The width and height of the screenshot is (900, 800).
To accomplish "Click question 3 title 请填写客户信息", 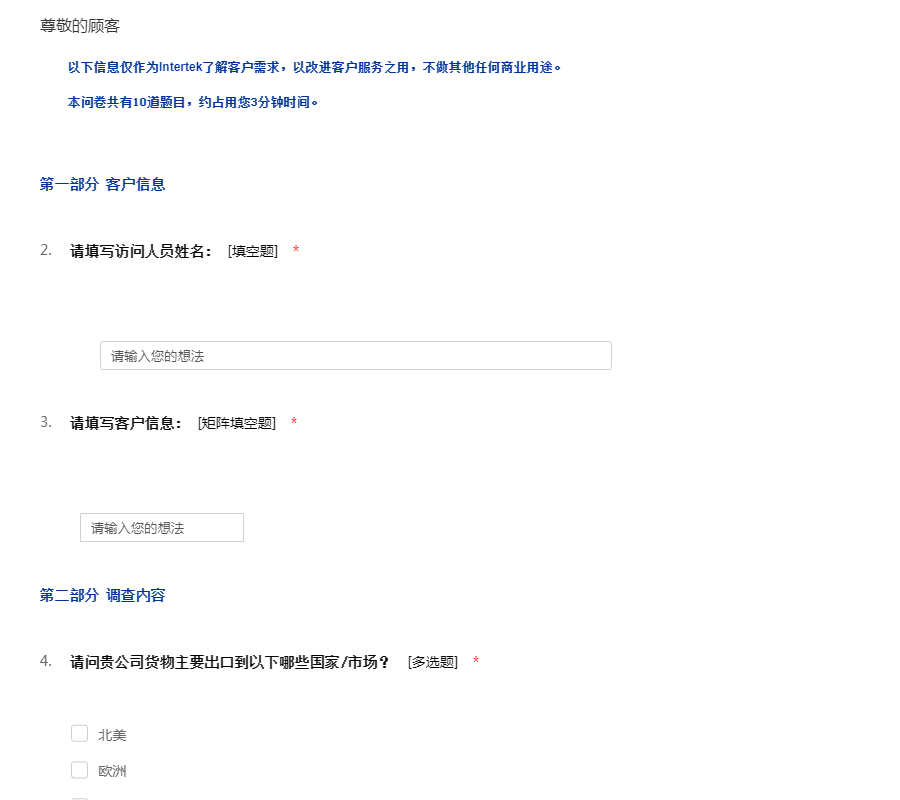I will (x=126, y=423).
